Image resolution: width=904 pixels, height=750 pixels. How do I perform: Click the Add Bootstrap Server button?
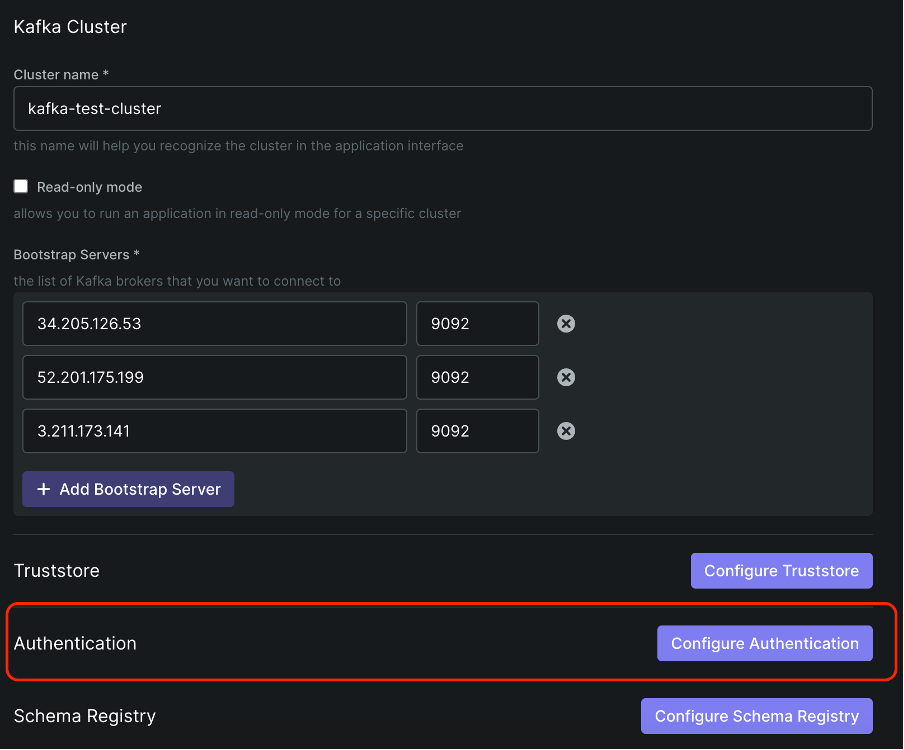coord(128,489)
